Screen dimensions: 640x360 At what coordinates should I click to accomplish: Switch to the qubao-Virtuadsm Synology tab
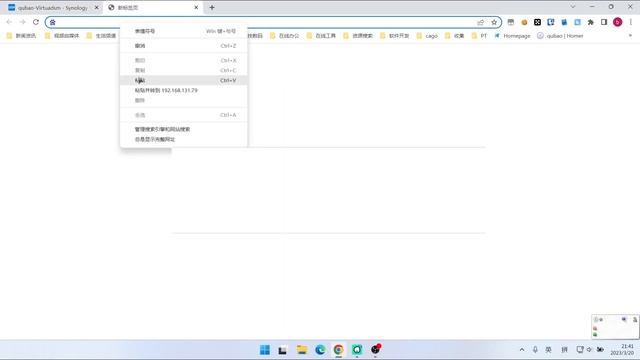click(x=52, y=8)
